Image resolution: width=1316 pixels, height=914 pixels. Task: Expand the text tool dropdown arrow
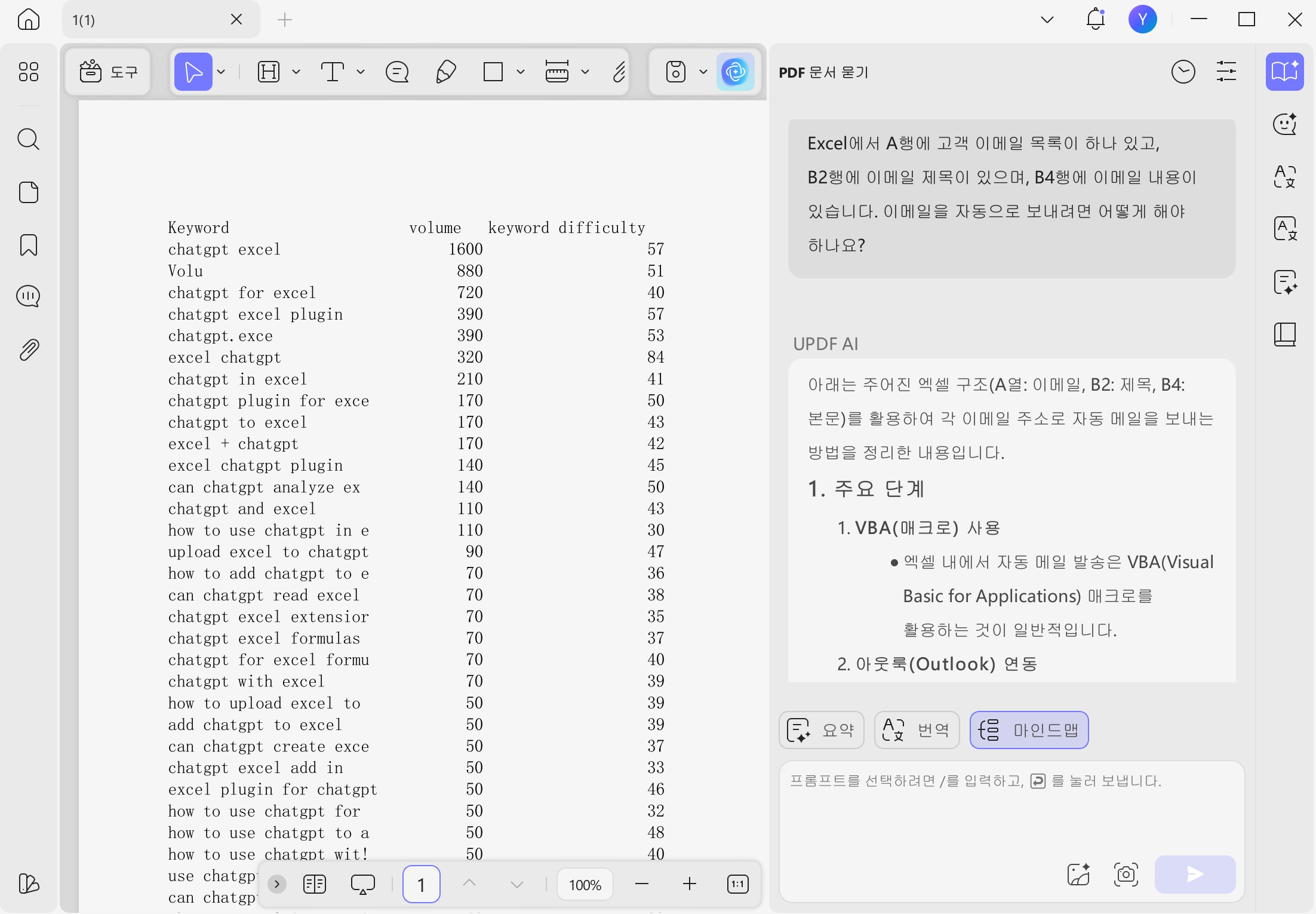[x=361, y=72]
